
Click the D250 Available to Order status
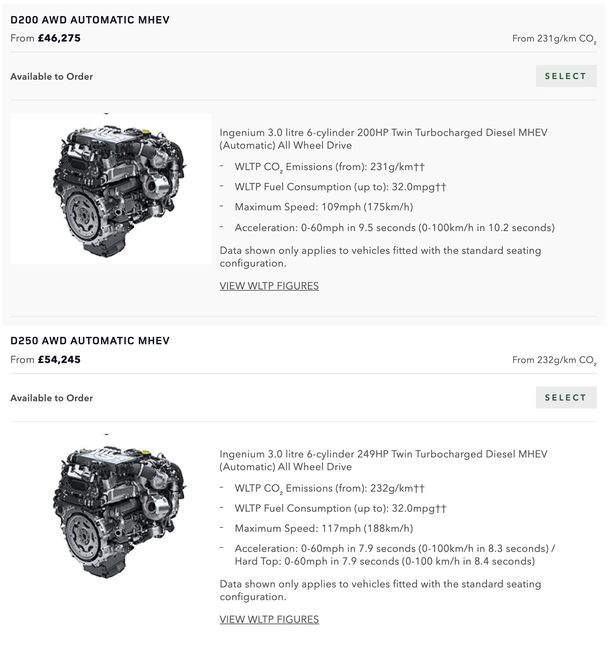(52, 398)
